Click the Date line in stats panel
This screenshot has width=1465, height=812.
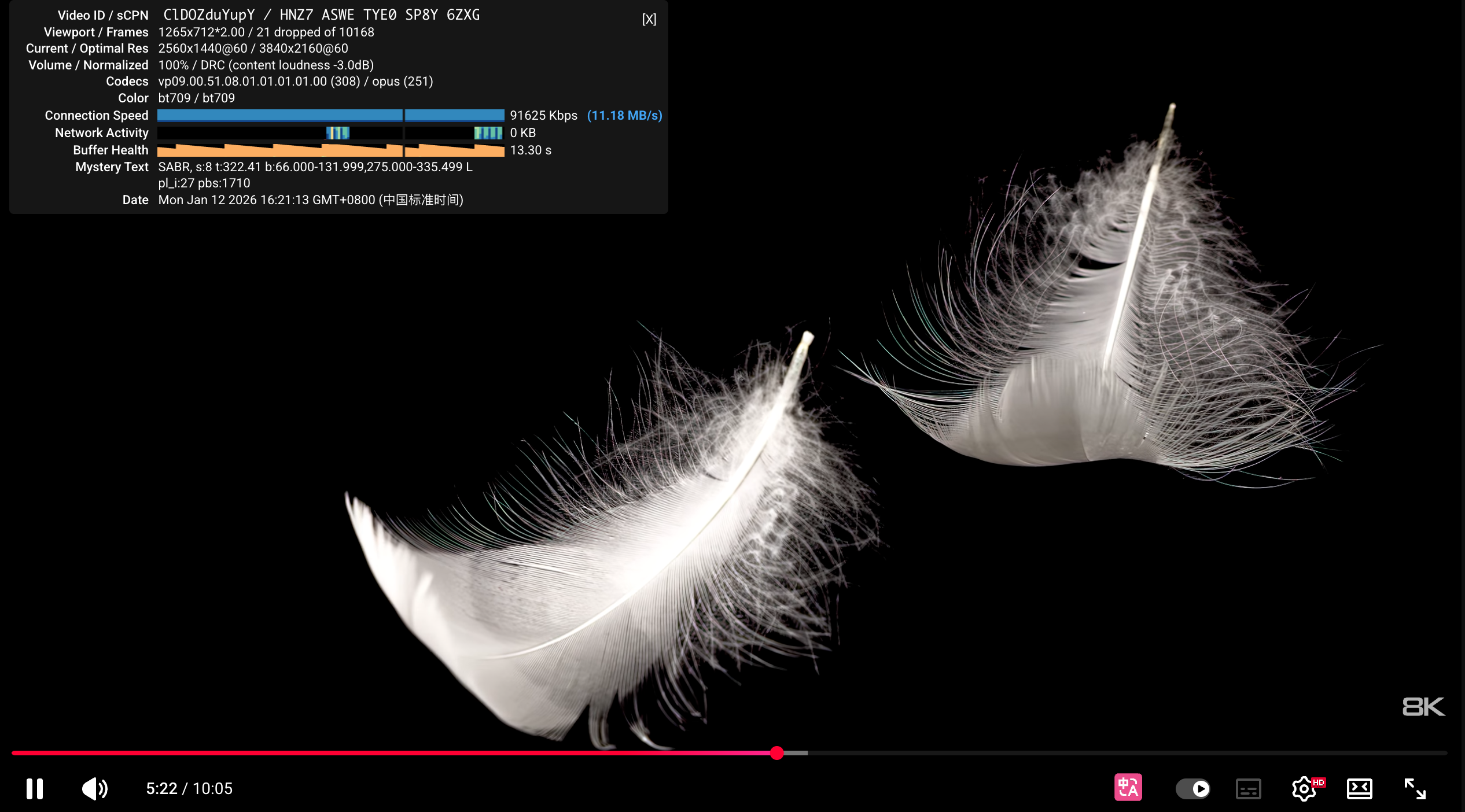pyautogui.click(x=311, y=200)
